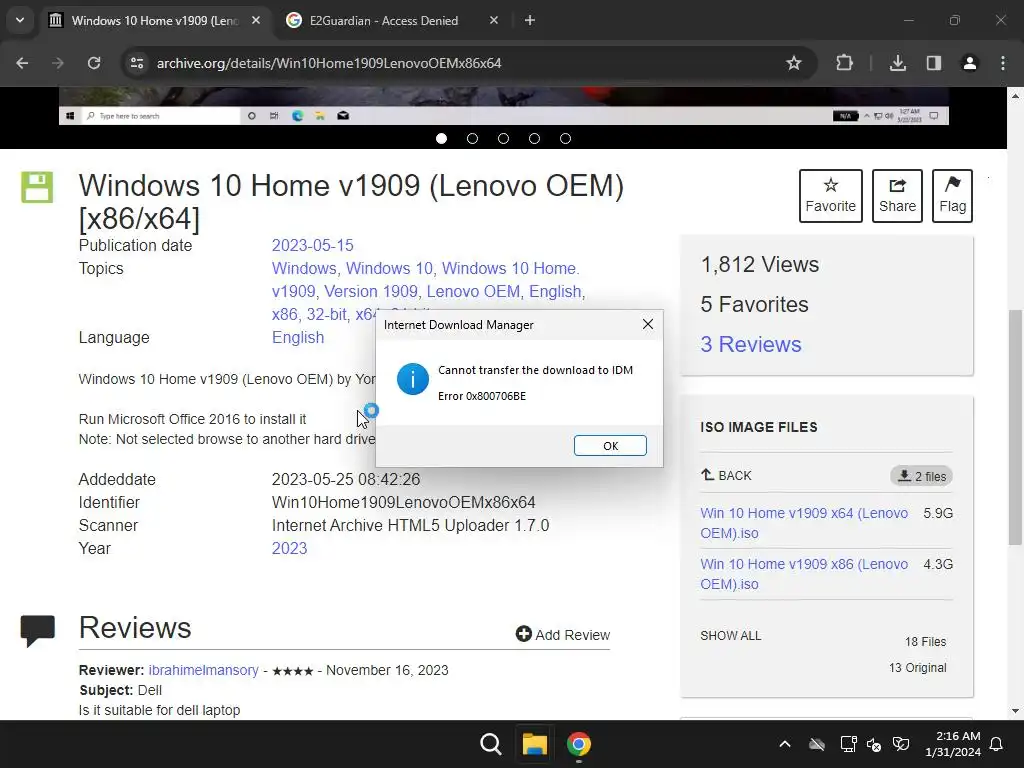Image resolution: width=1024 pixels, height=768 pixels.
Task: Open Windows taskbar search
Action: click(x=490, y=744)
